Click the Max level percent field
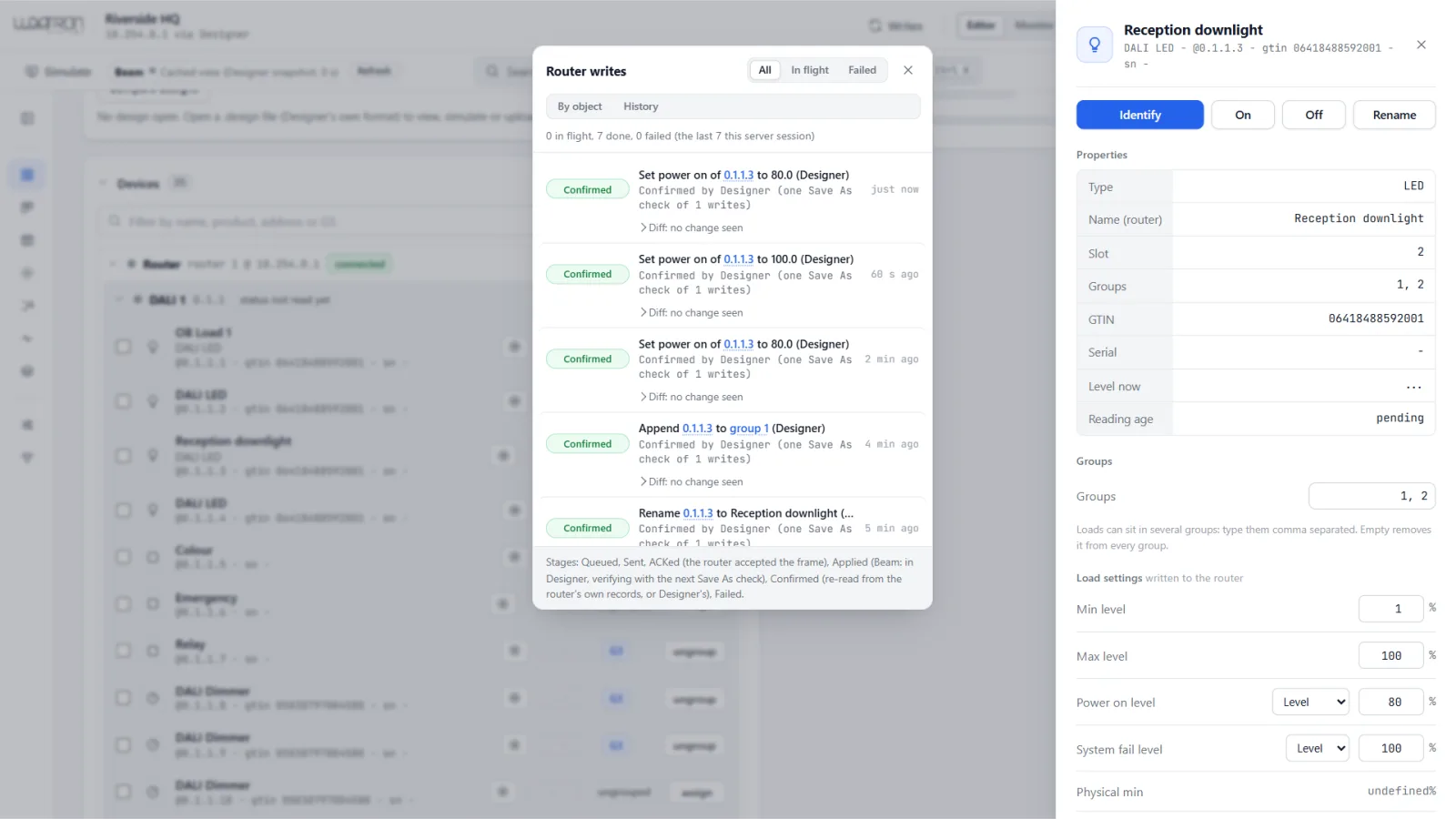This screenshot has height=819, width=1456. tap(1390, 655)
